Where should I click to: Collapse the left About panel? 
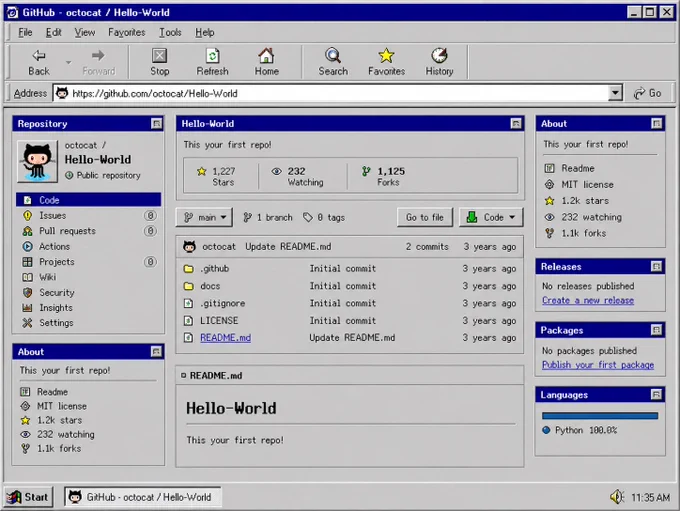(157, 351)
